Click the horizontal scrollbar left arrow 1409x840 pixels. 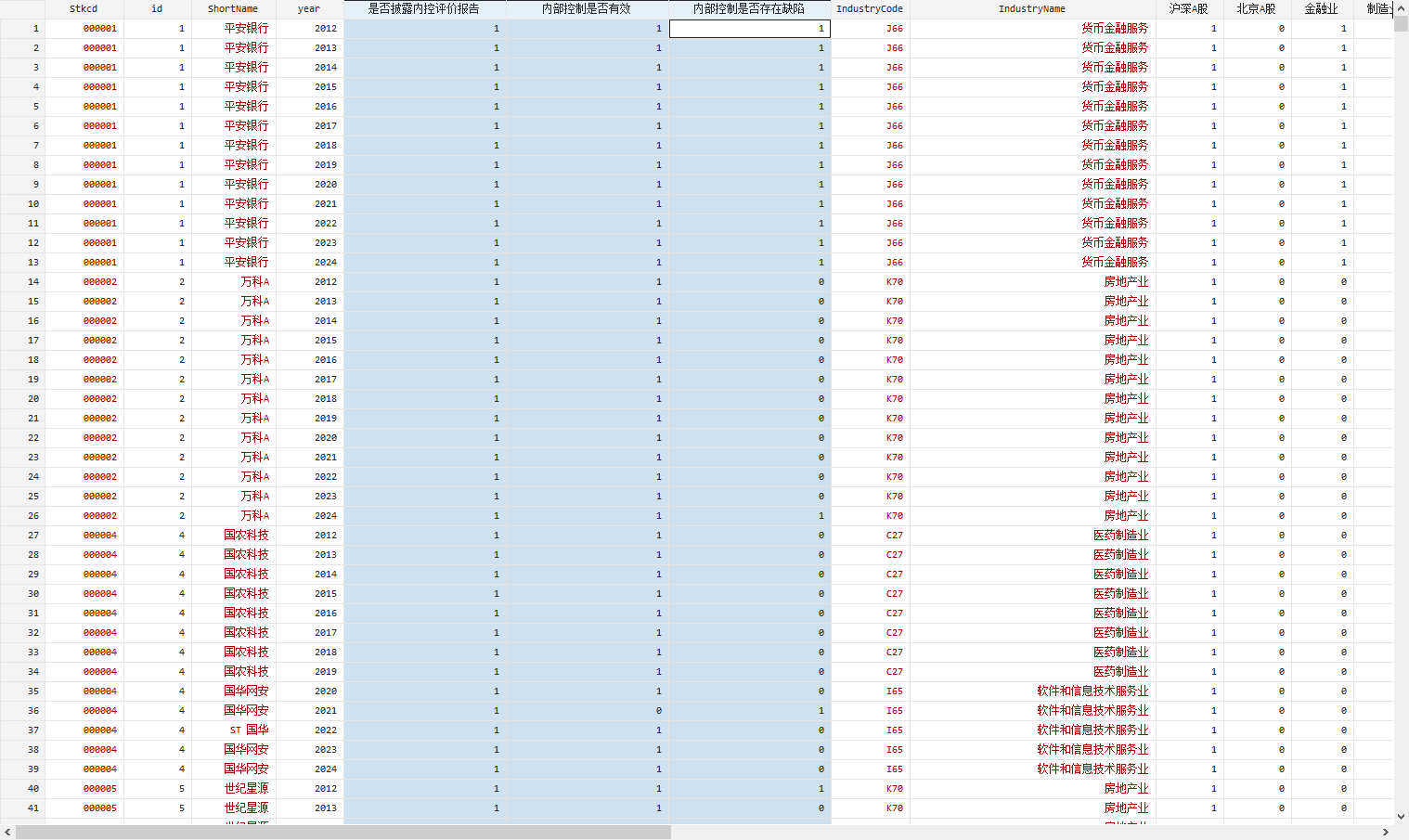pyautogui.click(x=7, y=833)
